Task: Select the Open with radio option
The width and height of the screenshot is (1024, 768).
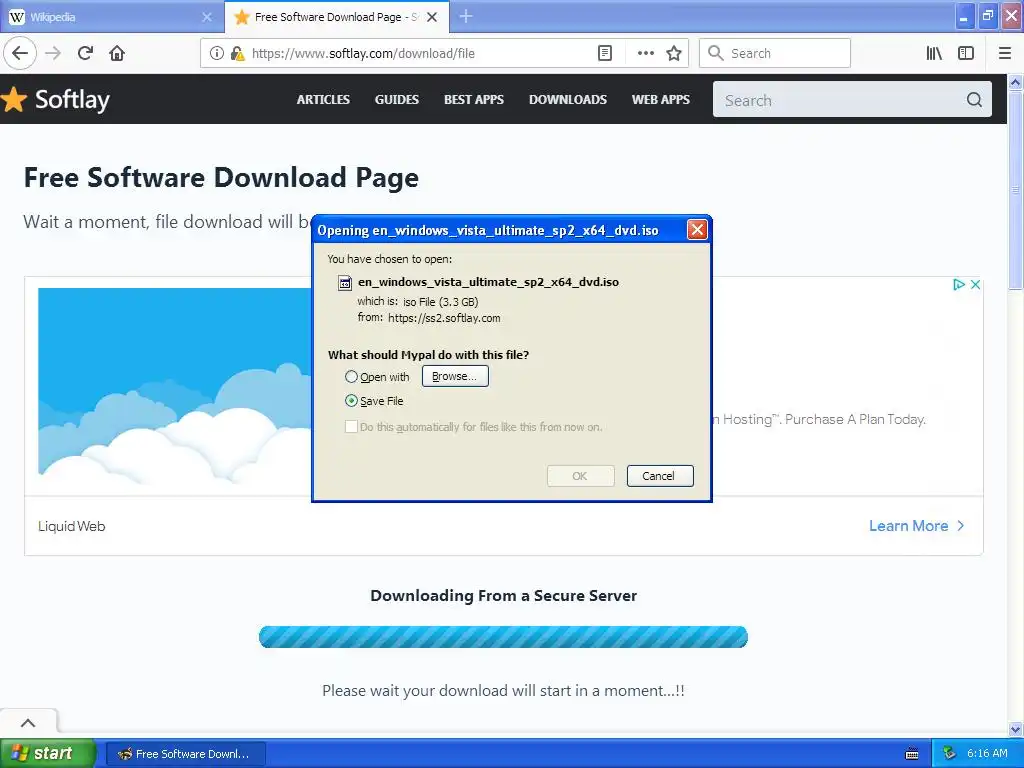Action: pos(351,377)
